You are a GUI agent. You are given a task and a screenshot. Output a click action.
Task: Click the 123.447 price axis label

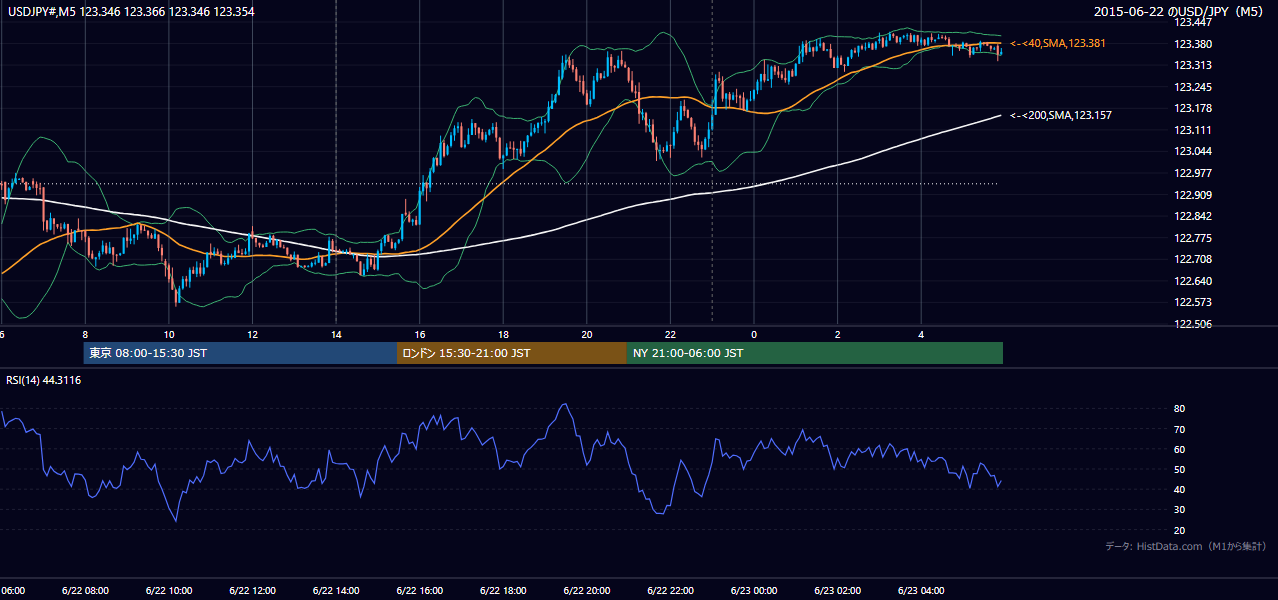(x=1193, y=22)
